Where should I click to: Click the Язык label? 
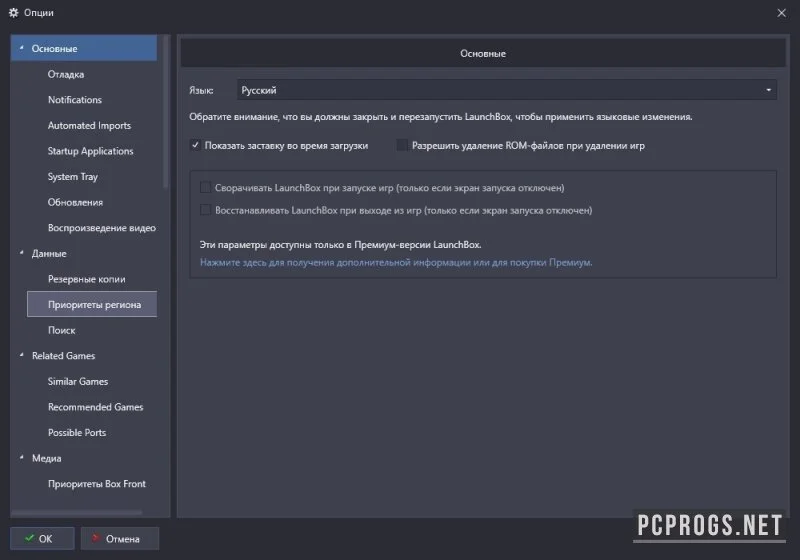pos(201,90)
